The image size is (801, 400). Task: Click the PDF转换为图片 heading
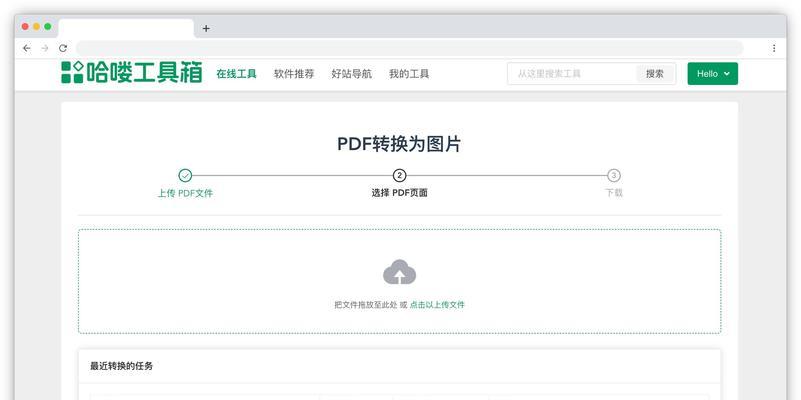(x=399, y=144)
